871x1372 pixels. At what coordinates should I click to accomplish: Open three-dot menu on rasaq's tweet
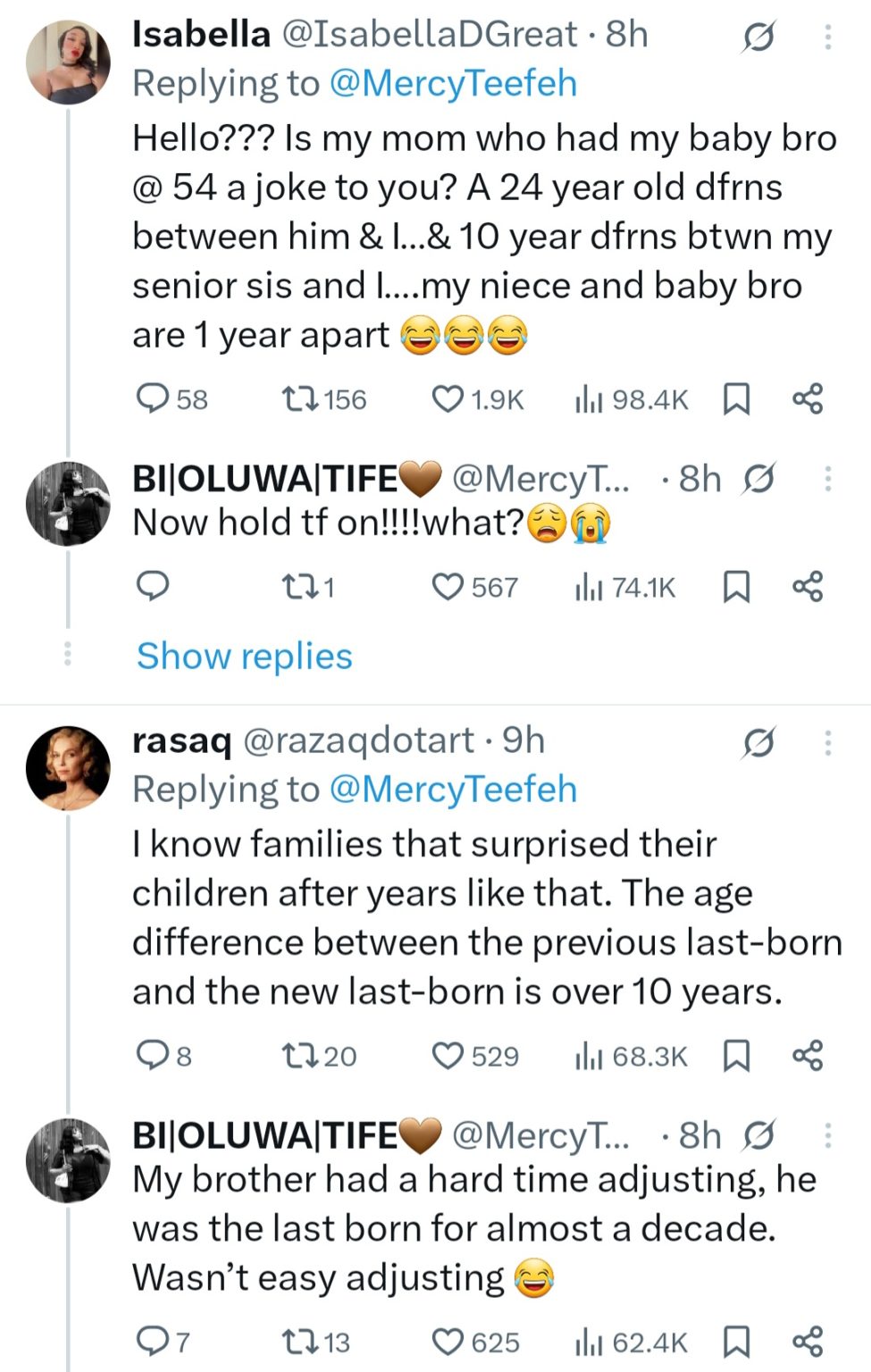(x=828, y=742)
